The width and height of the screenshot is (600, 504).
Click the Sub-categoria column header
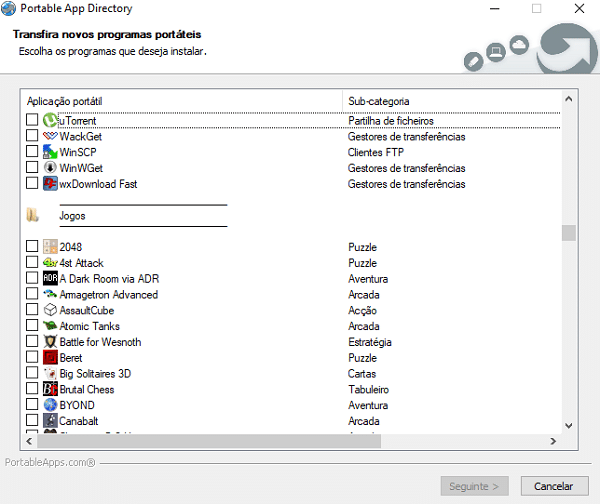coord(452,101)
